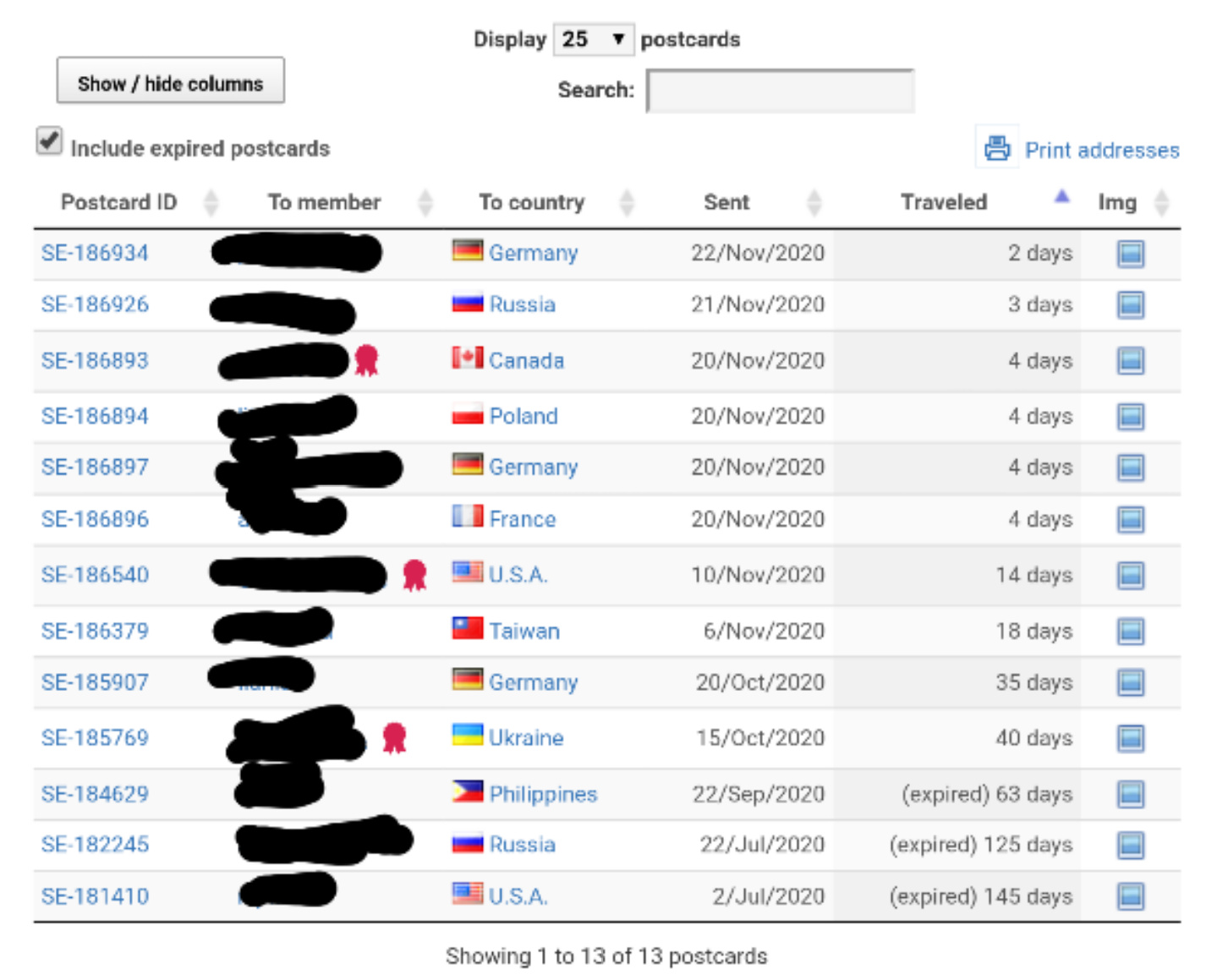The image size is (1217, 980).
Task: Click the red ribbon badge in SE-186540 row
Action: tap(414, 575)
